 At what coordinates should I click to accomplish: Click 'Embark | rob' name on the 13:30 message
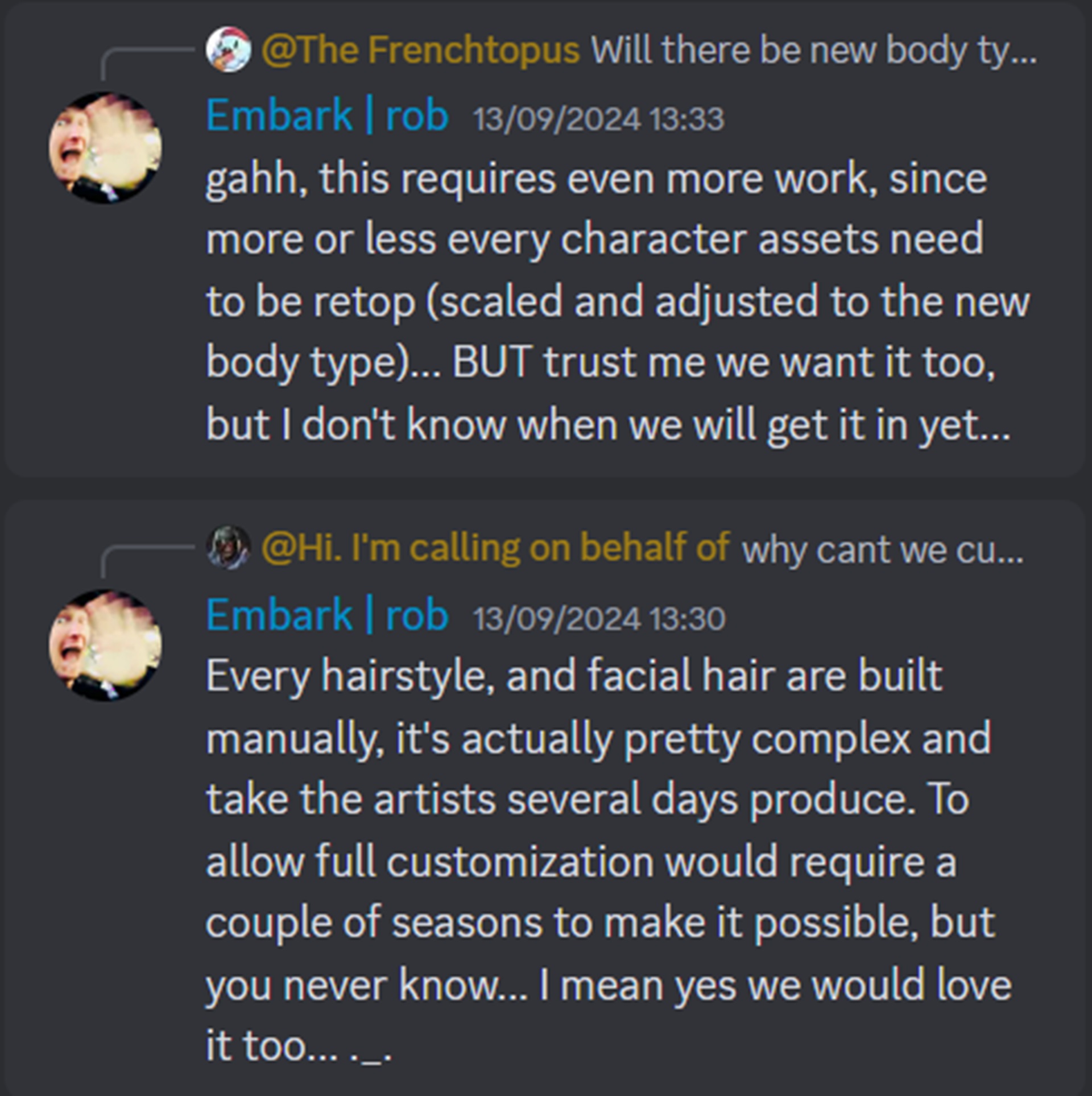(327, 615)
